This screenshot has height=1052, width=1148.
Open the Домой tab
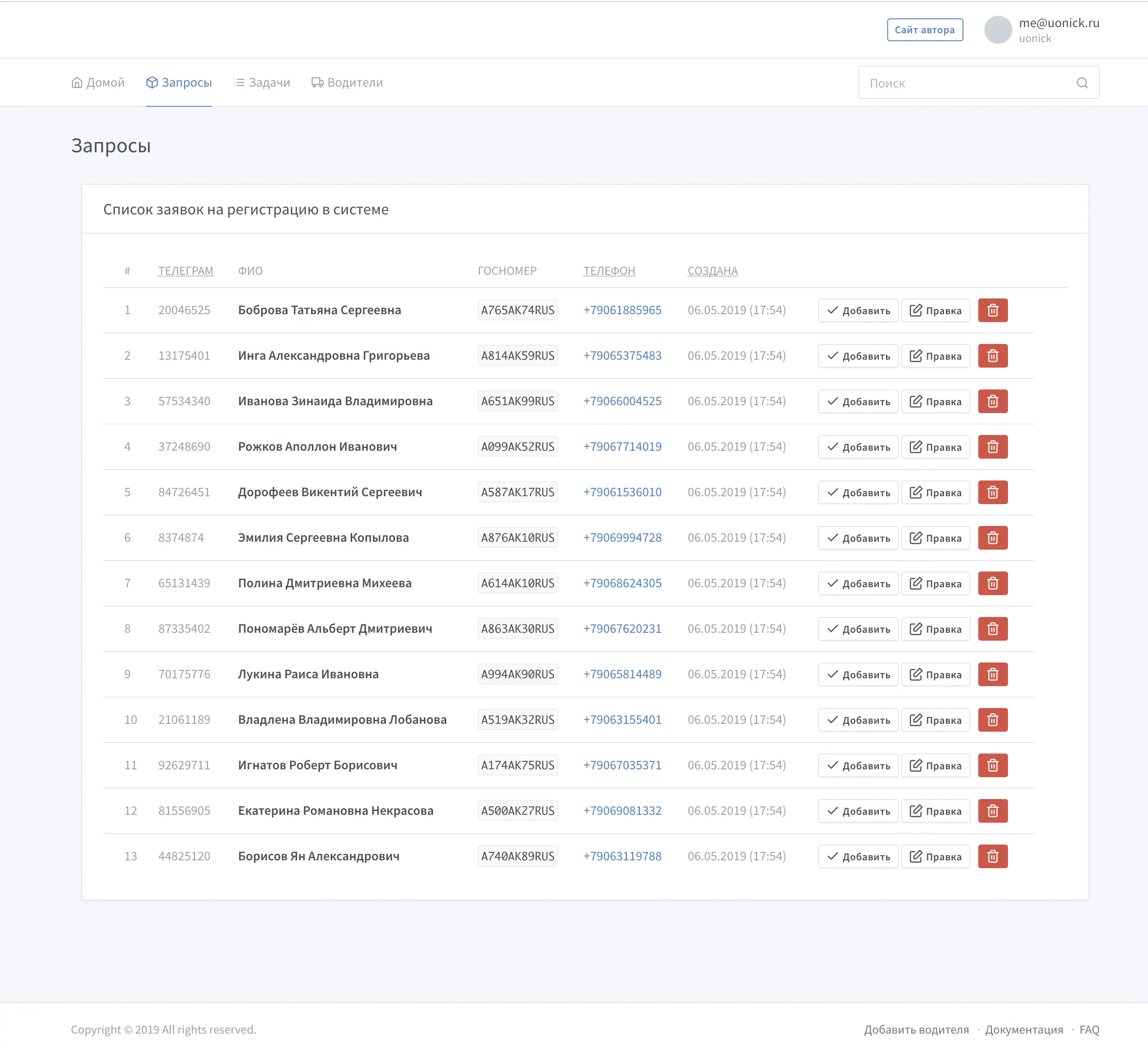[x=98, y=83]
